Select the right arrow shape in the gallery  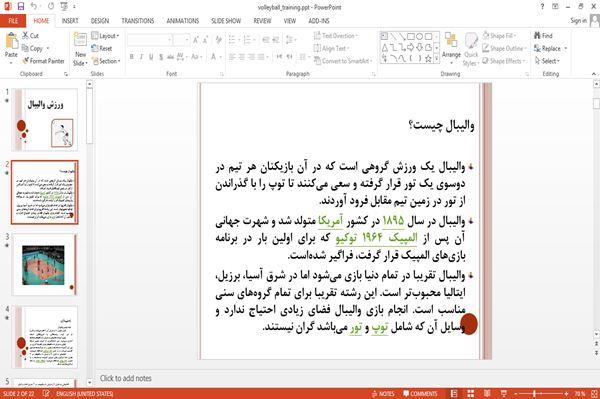tap(411, 47)
